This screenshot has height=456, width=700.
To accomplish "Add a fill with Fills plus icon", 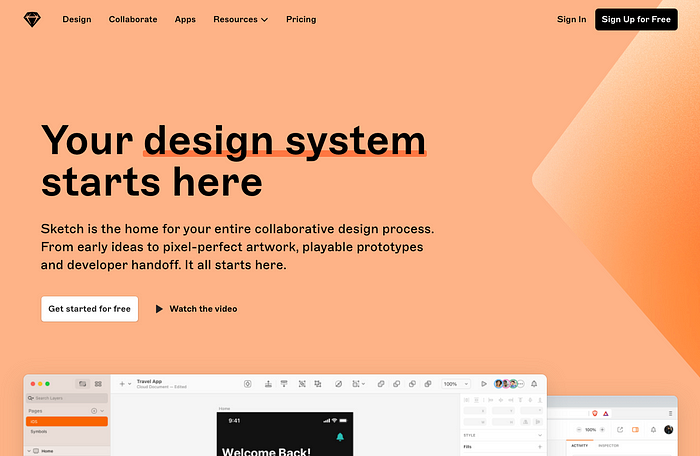I will click(540, 447).
